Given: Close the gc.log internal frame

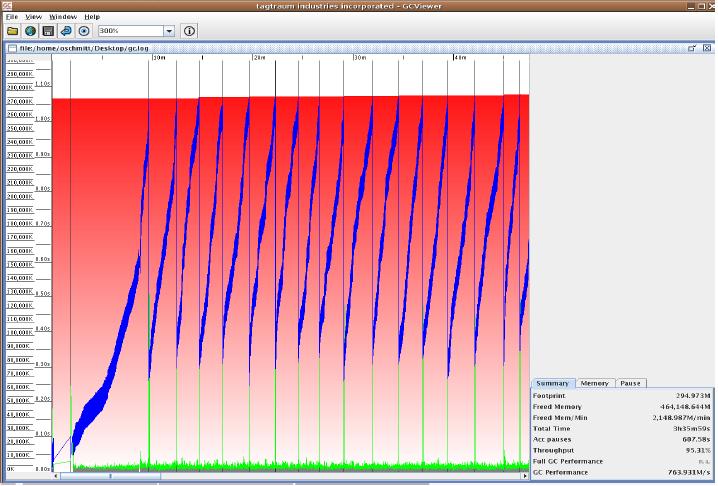Looking at the screenshot, I should click(706, 47).
